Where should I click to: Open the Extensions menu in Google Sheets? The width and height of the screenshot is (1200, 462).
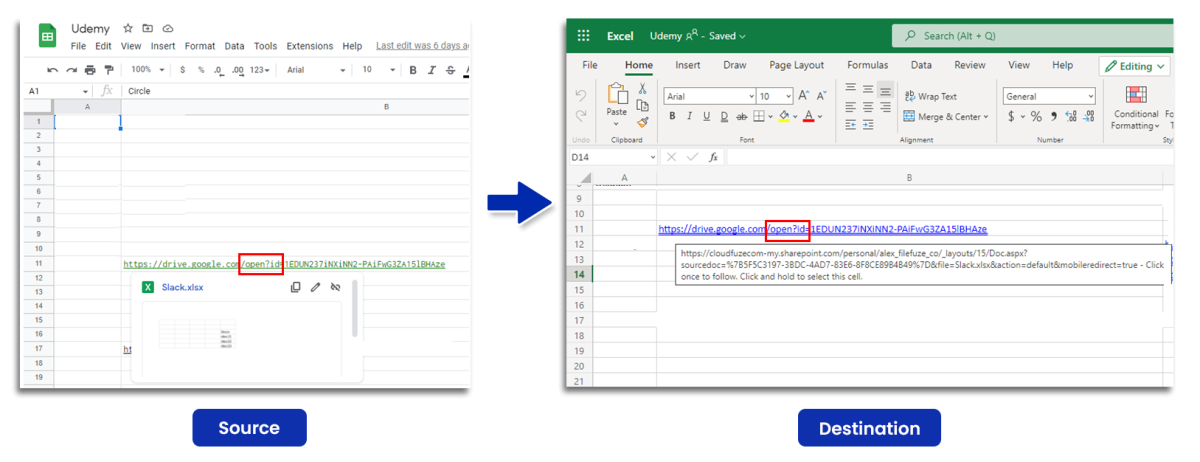309,46
